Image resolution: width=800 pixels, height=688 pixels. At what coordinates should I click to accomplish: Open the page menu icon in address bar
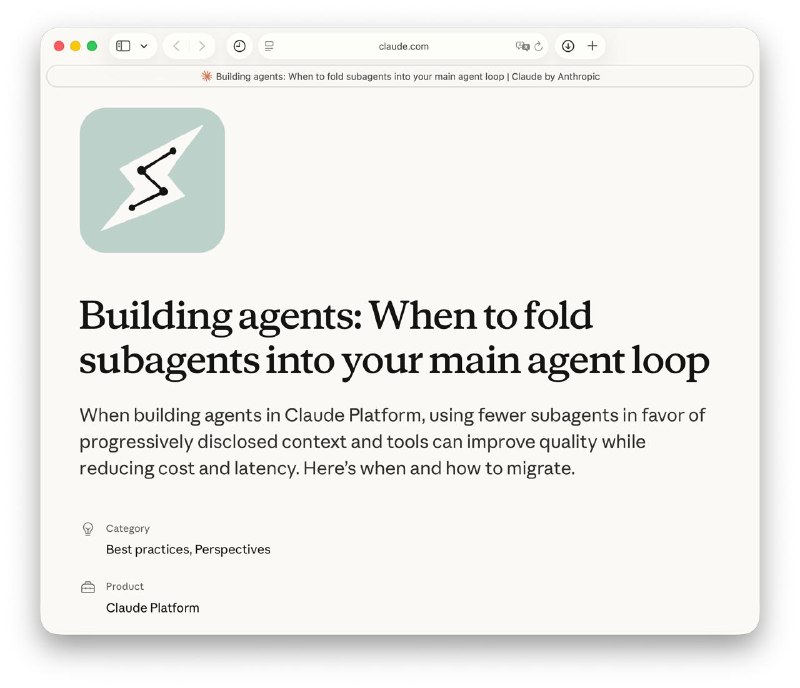point(269,46)
